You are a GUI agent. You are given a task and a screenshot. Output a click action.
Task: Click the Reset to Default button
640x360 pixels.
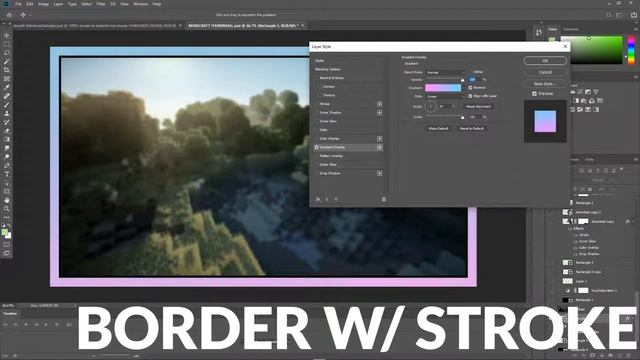click(x=471, y=129)
